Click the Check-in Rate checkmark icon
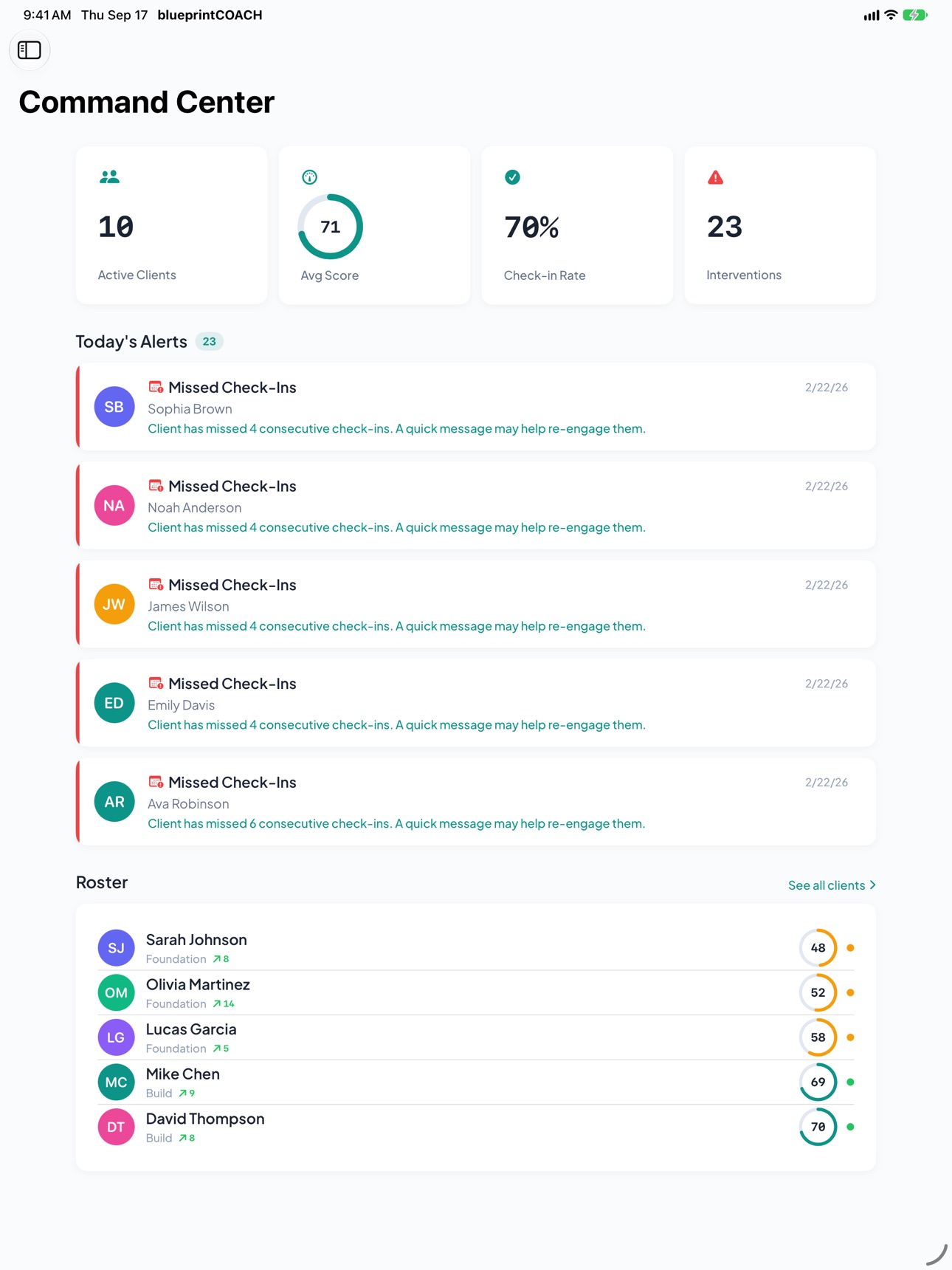Screen dimensions: 952x1270 512,177
